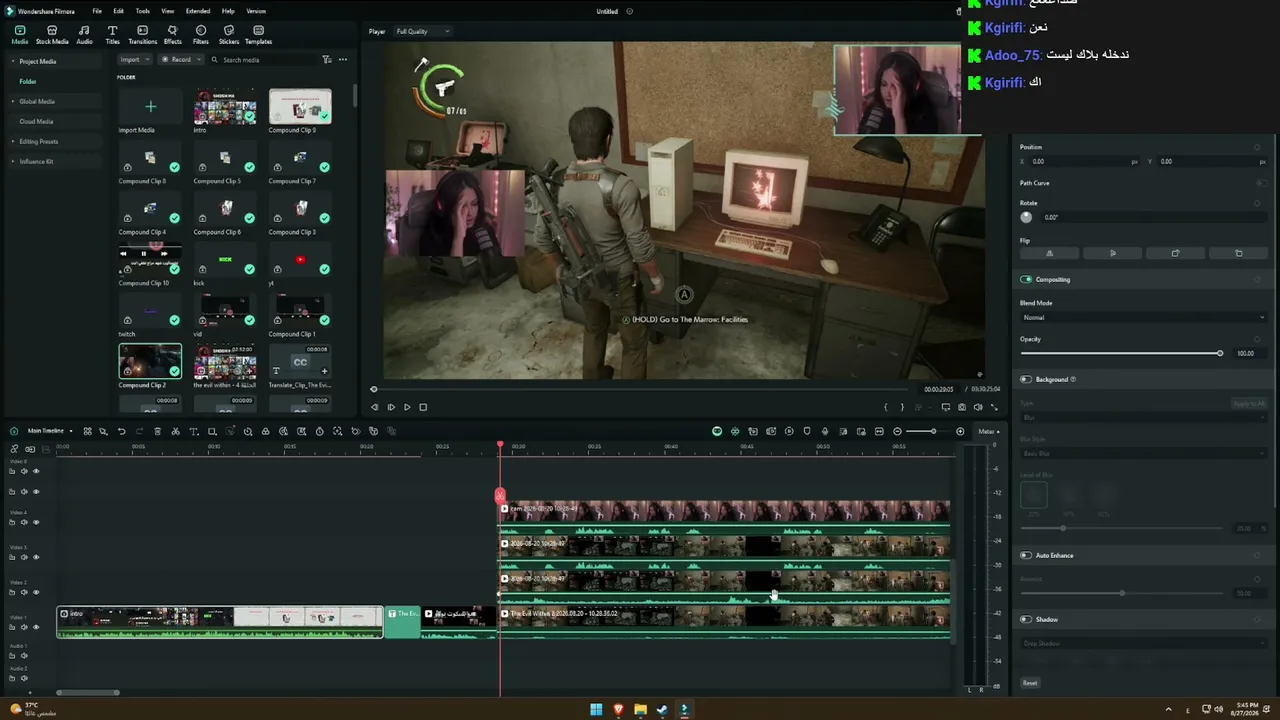1280x720 pixels.
Task: Open the Import dropdown
Action: 134,60
